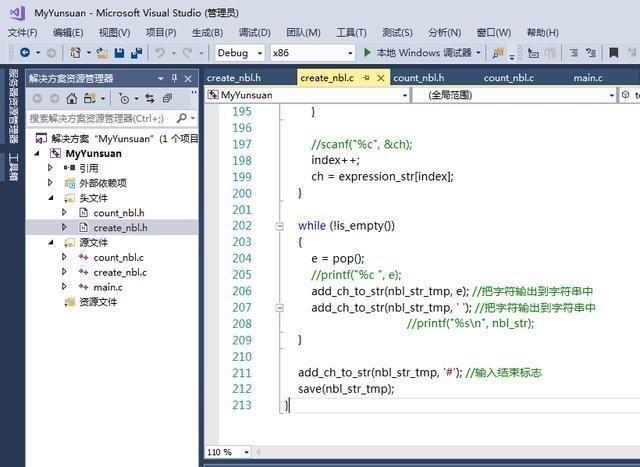
Task: Save the current file with floppy icon
Action: click(119, 53)
